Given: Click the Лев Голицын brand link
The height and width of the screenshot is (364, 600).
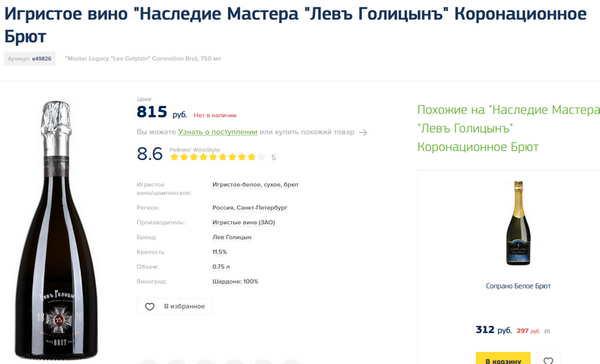Looking at the screenshot, I should tap(232, 237).
